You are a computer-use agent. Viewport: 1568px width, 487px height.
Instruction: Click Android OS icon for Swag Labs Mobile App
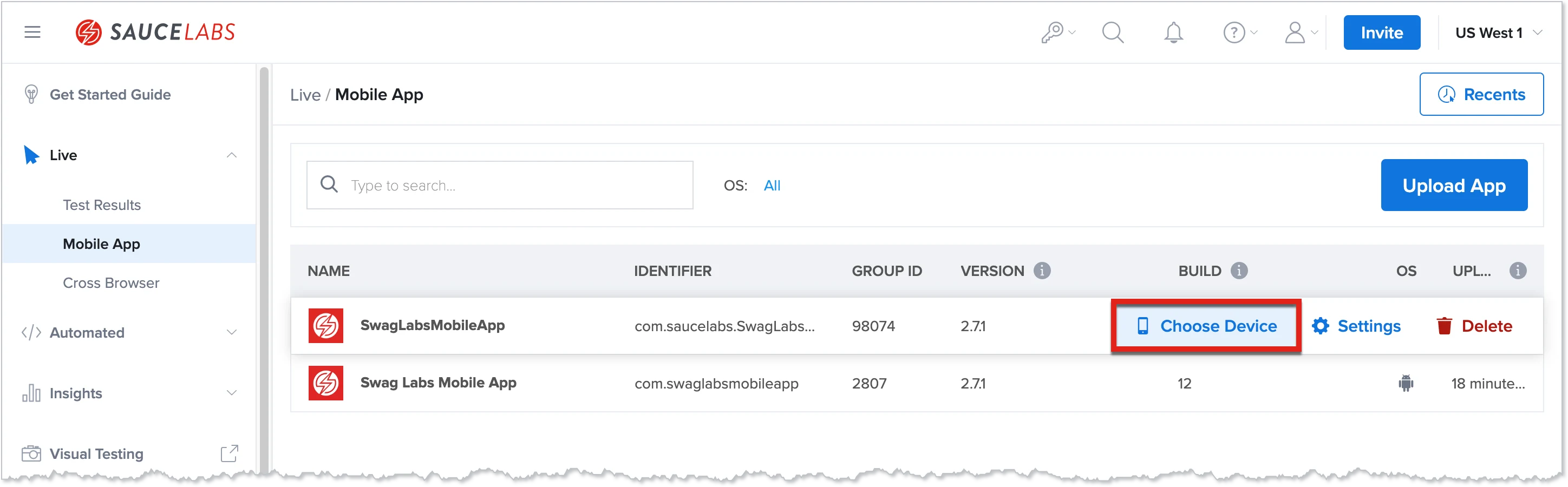(x=1406, y=384)
